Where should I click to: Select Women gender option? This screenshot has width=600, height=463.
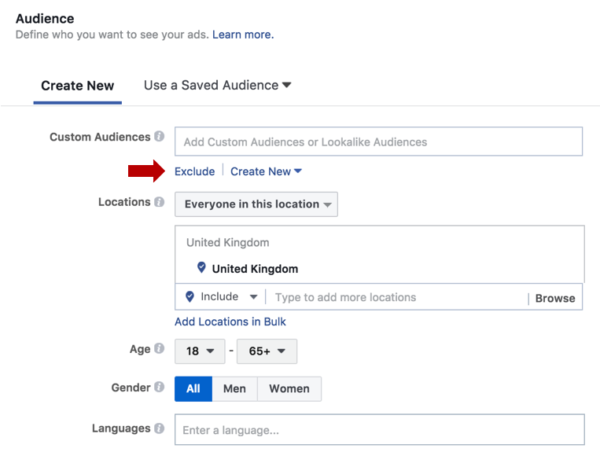click(x=289, y=389)
